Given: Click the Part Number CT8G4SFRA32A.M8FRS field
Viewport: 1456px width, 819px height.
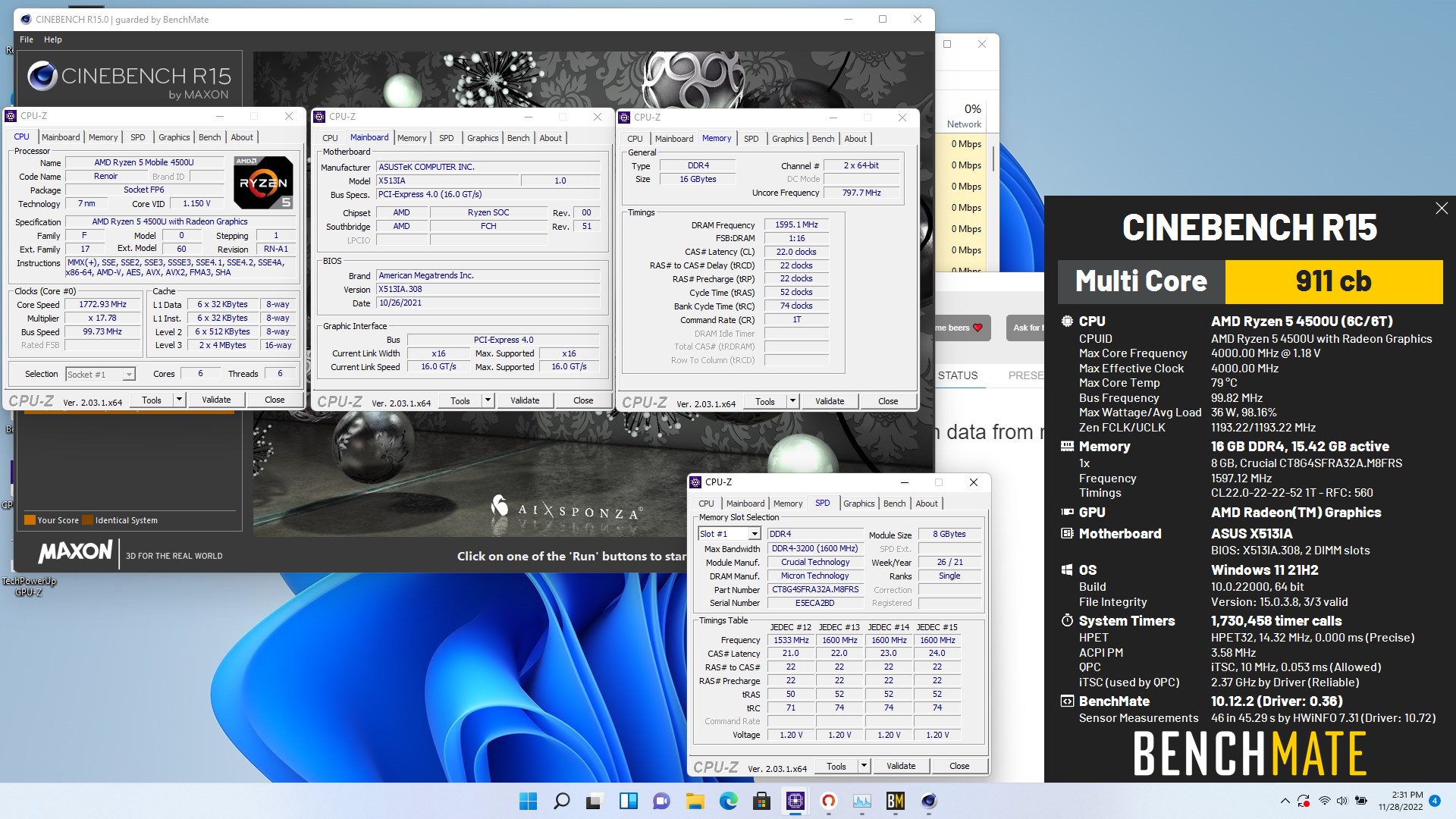Looking at the screenshot, I should (x=815, y=589).
